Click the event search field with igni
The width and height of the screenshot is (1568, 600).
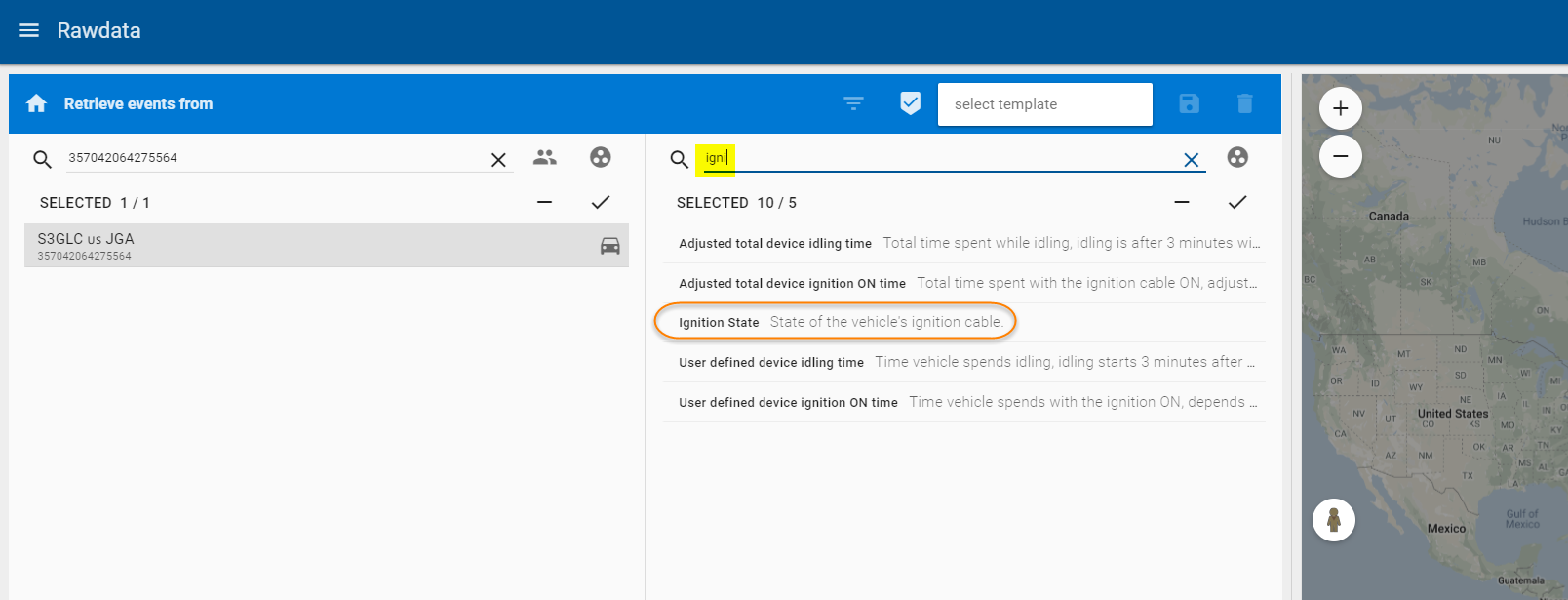[x=936, y=158]
